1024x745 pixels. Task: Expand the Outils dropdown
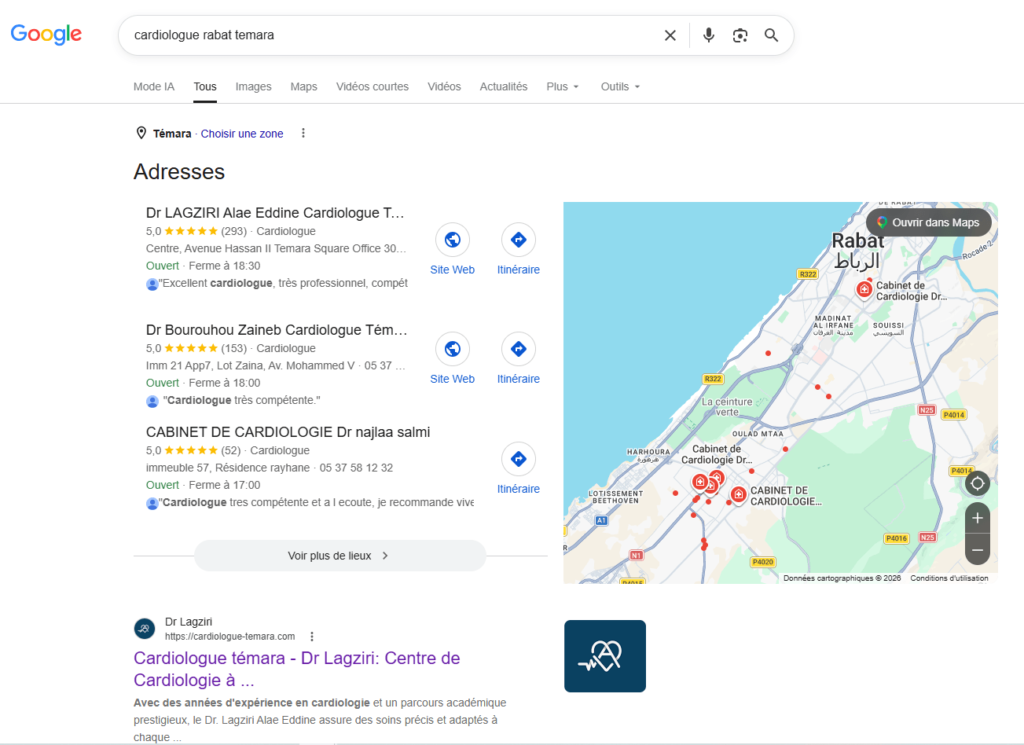[x=620, y=86]
